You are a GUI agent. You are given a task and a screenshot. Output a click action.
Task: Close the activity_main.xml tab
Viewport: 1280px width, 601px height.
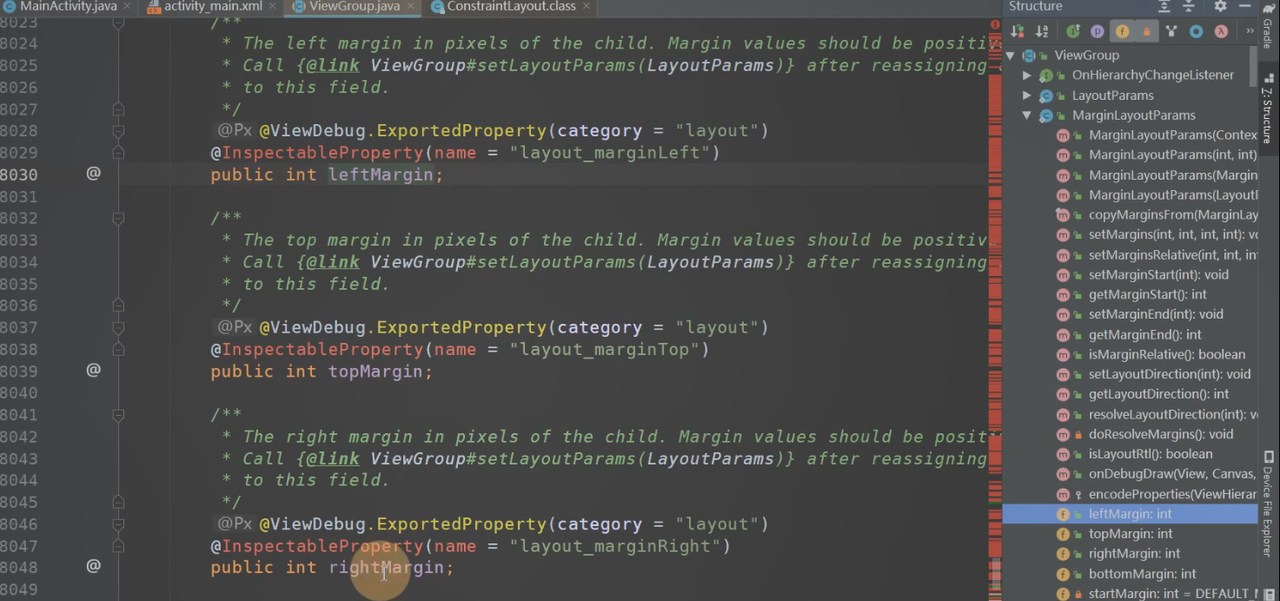pos(273,7)
